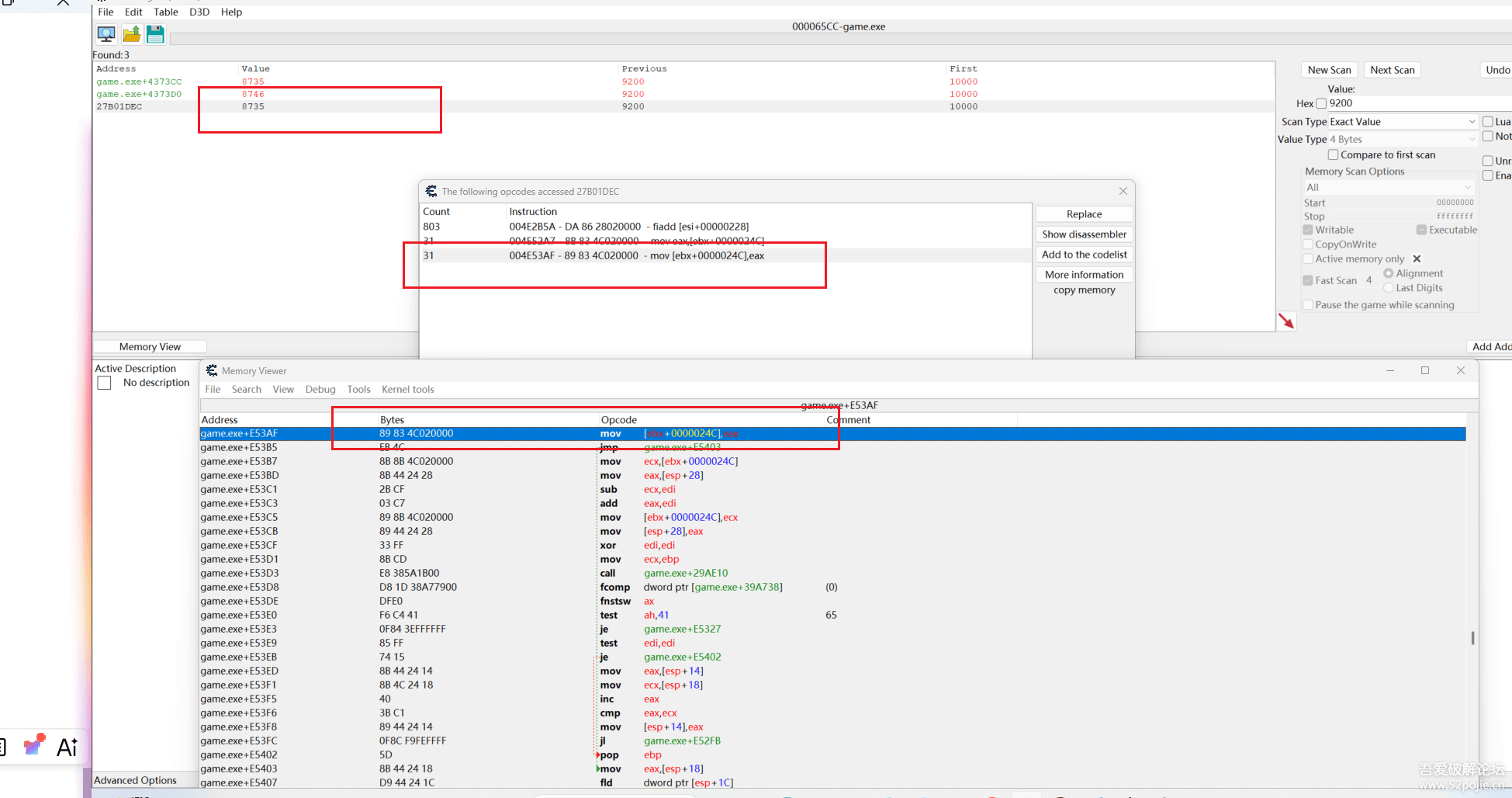This screenshot has height=798, width=1512.
Task: Close the Memory Viewer window
Action: 1461,370
